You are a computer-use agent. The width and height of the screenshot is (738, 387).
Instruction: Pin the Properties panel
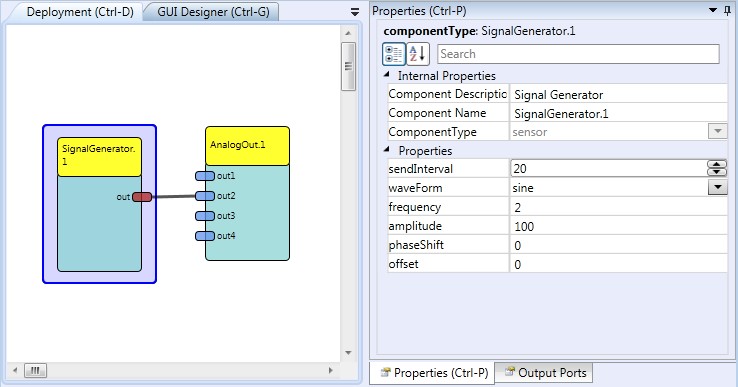[728, 10]
